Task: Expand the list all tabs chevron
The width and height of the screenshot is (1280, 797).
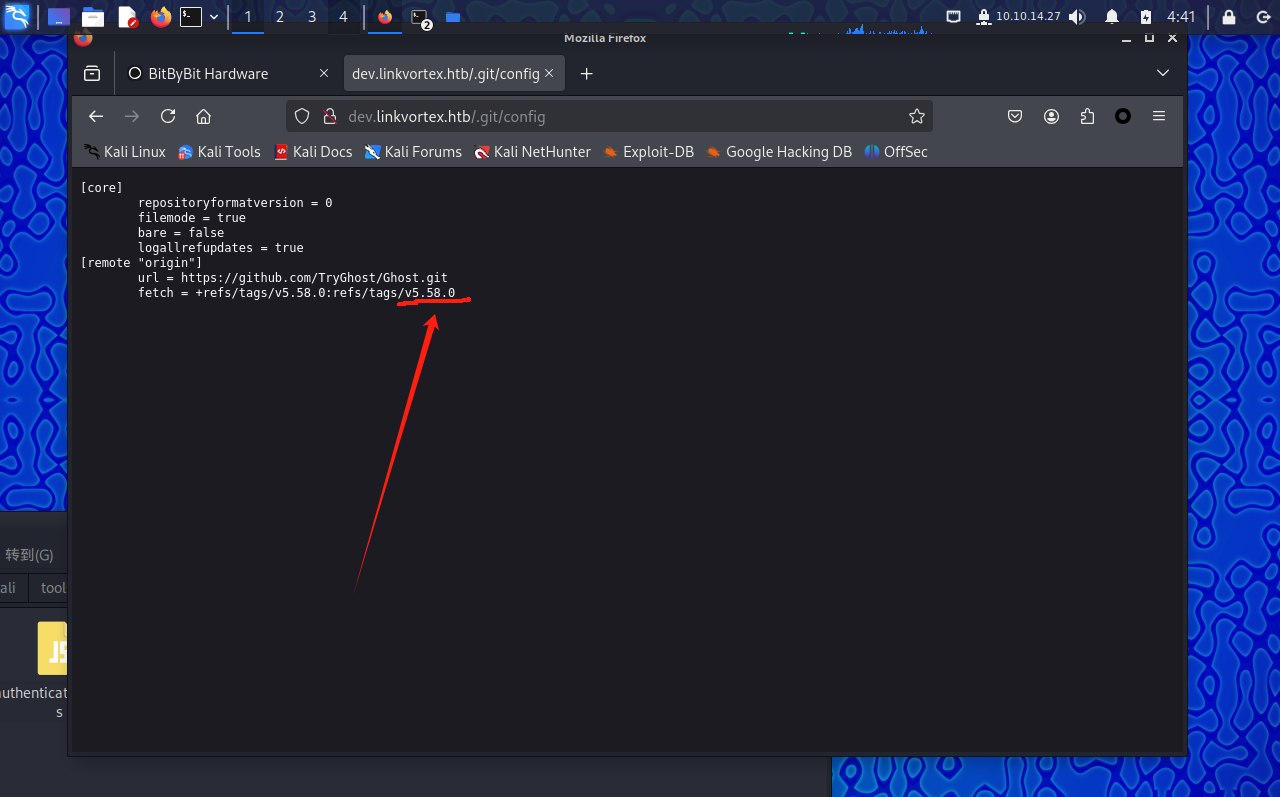Action: coord(1162,74)
